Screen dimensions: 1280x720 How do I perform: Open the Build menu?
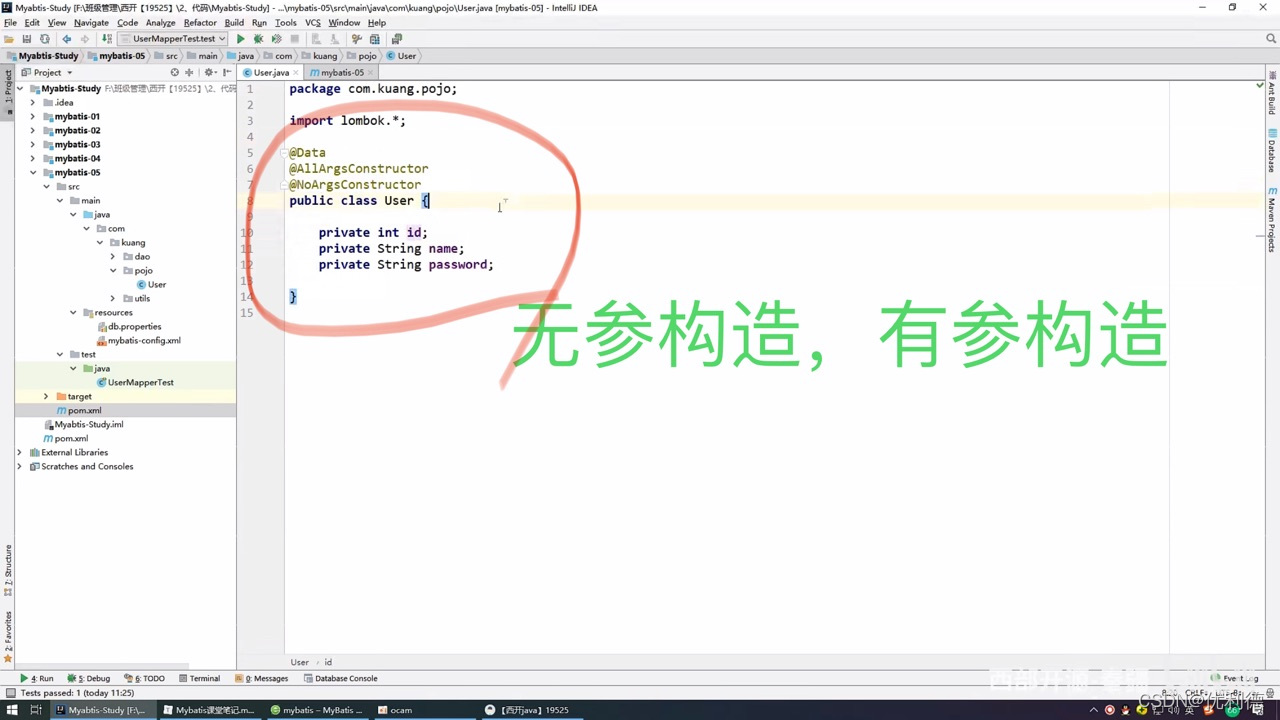(x=234, y=22)
